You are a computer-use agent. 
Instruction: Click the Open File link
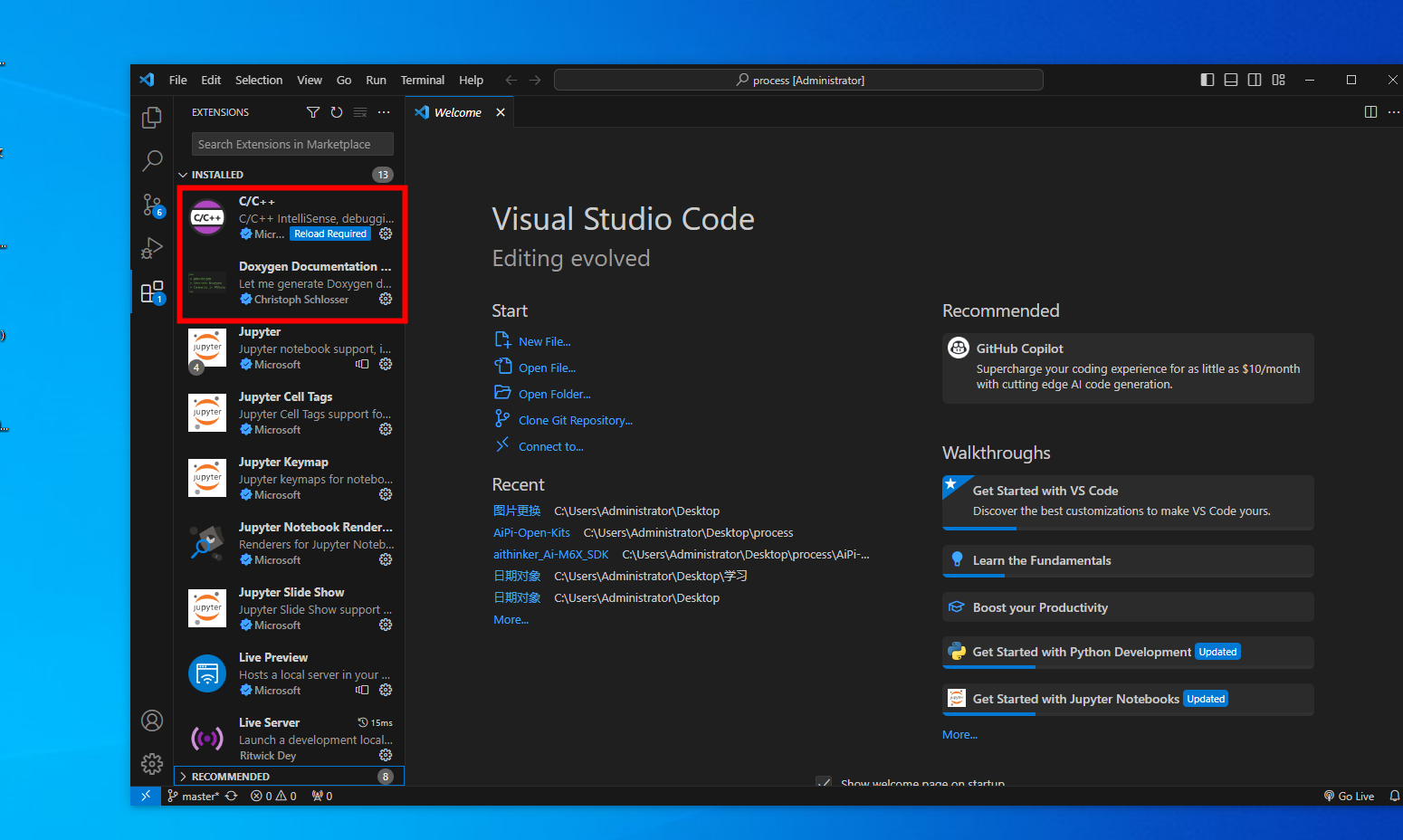(547, 367)
